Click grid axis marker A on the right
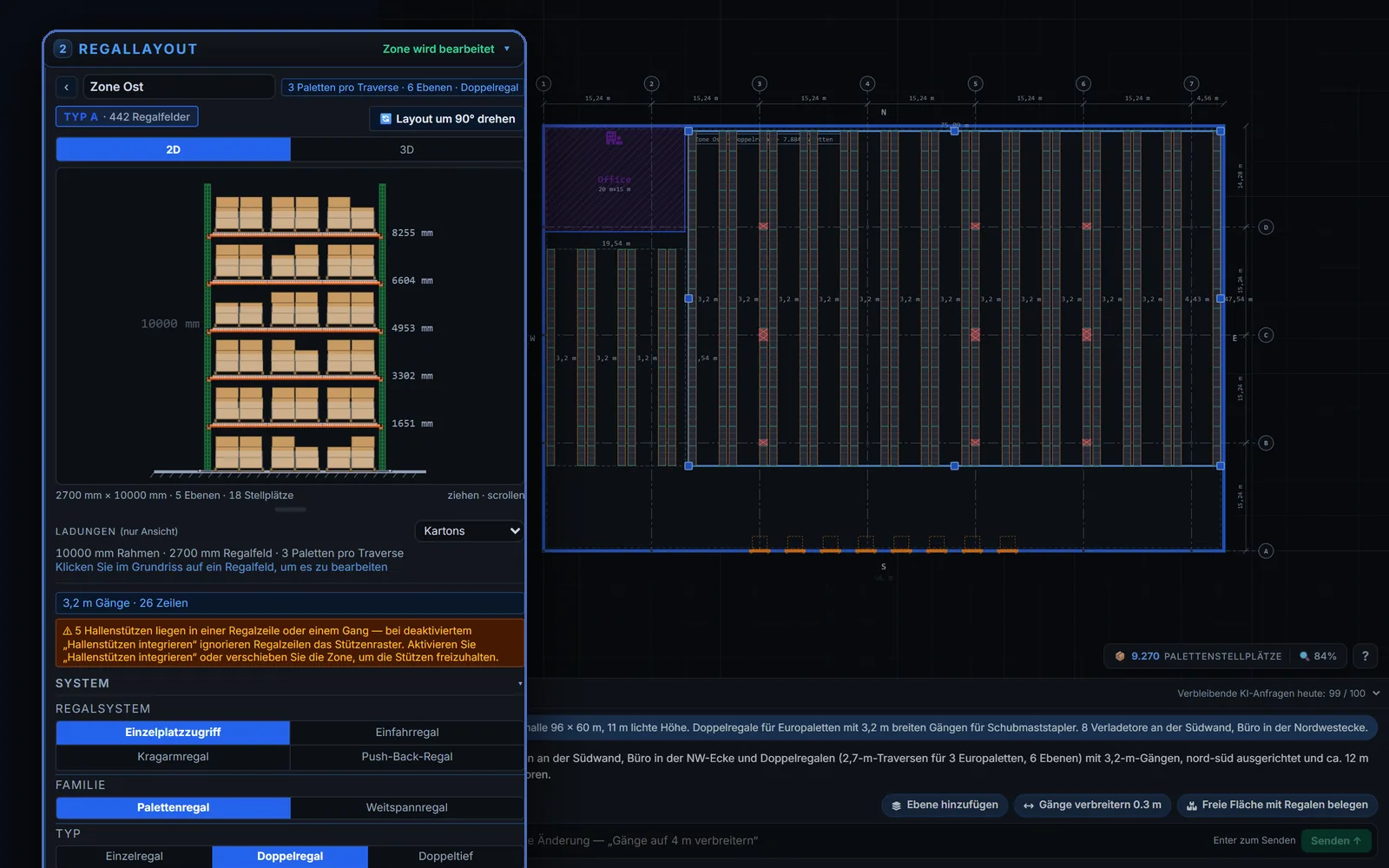The height and width of the screenshot is (868, 1389). point(1266,550)
